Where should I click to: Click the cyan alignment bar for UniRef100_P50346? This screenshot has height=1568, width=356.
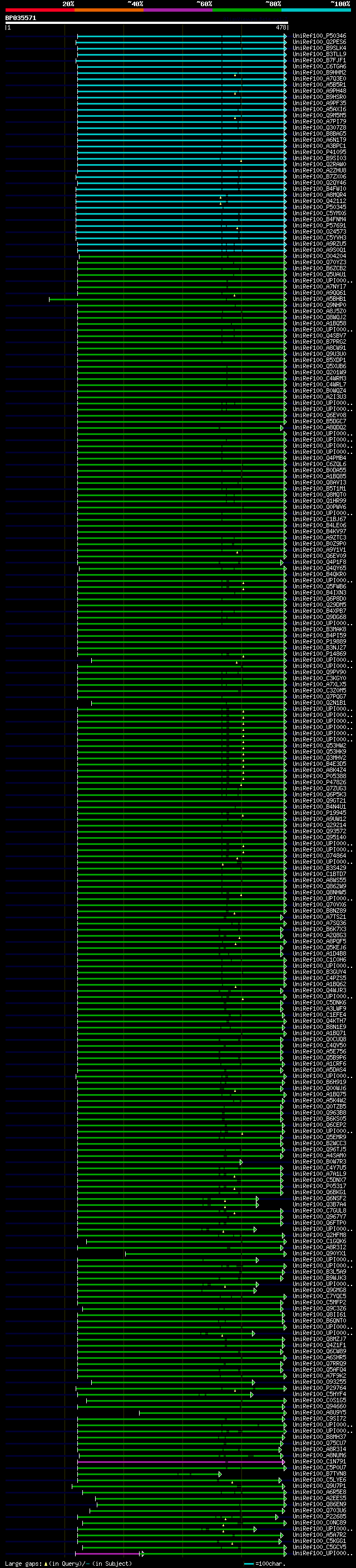point(181,37)
